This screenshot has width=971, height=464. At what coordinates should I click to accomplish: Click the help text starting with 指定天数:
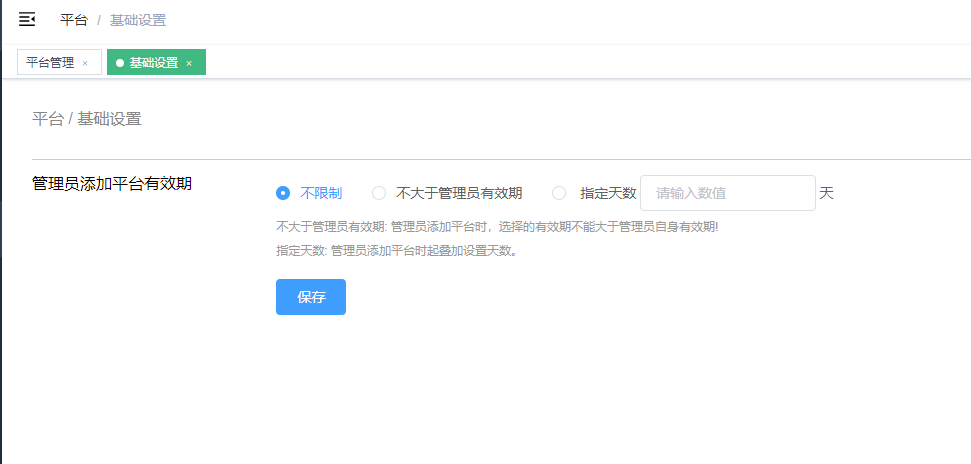397,251
